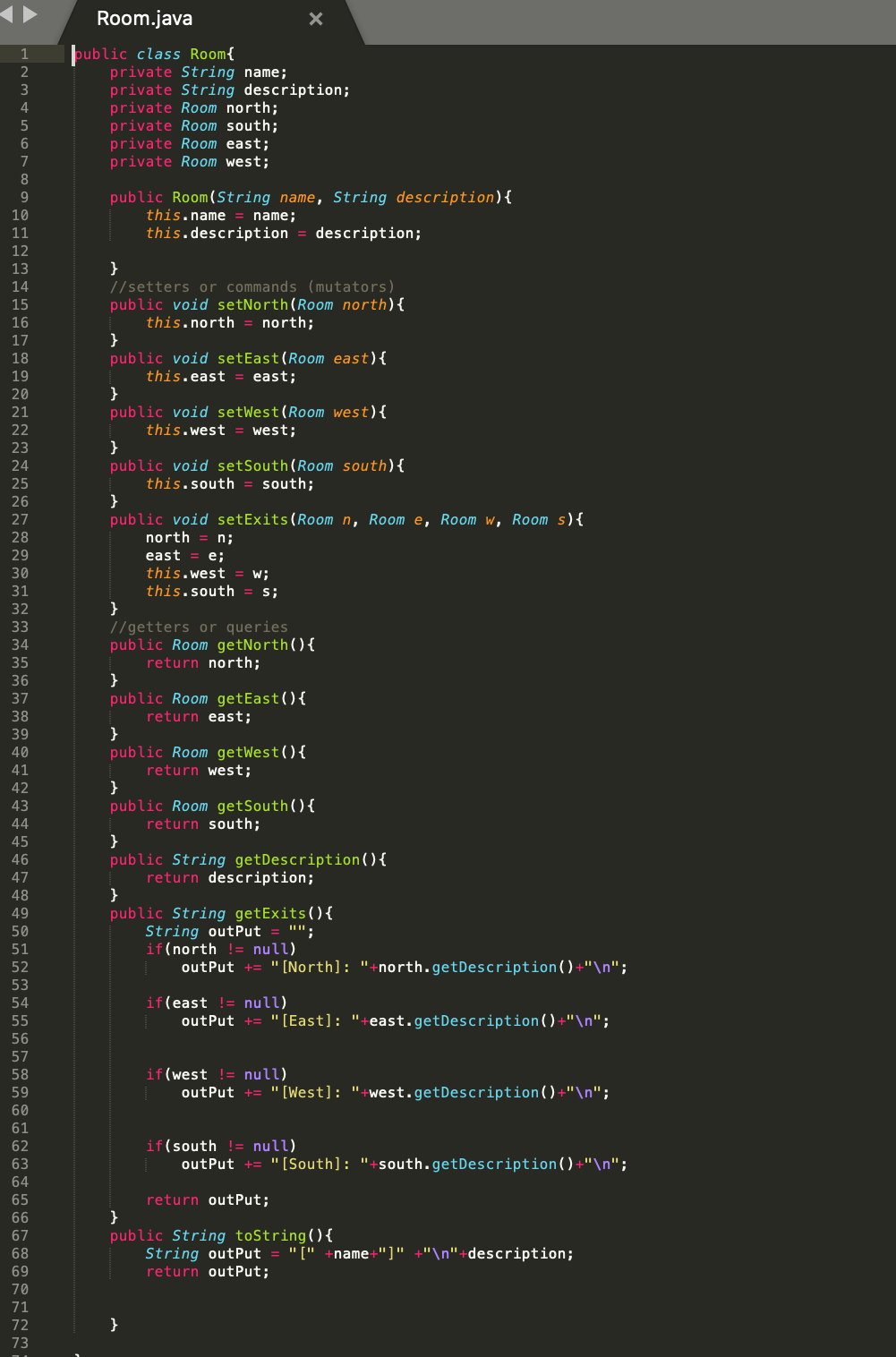Place cursor on setNorth method name
This screenshot has height=1357, width=896.
[252, 304]
